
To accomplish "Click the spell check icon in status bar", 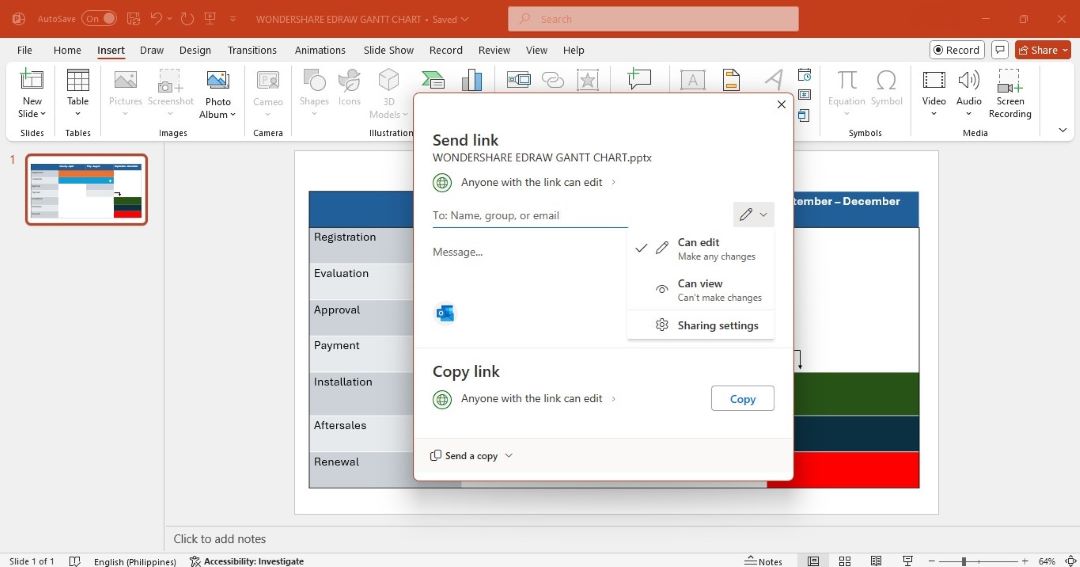I will tap(74, 561).
